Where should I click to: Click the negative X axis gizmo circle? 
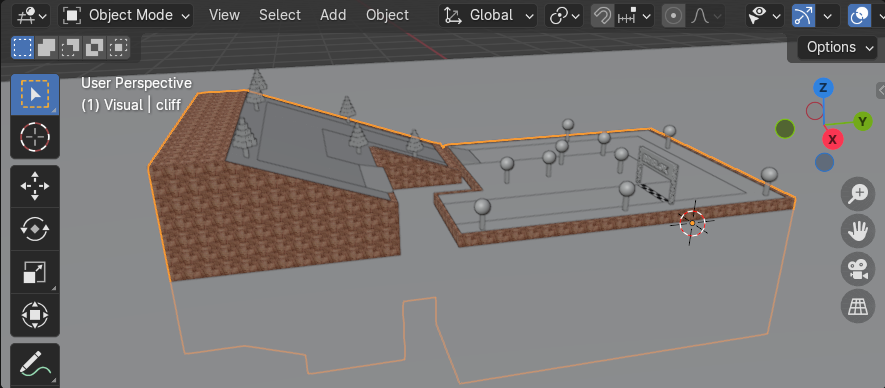(814, 111)
